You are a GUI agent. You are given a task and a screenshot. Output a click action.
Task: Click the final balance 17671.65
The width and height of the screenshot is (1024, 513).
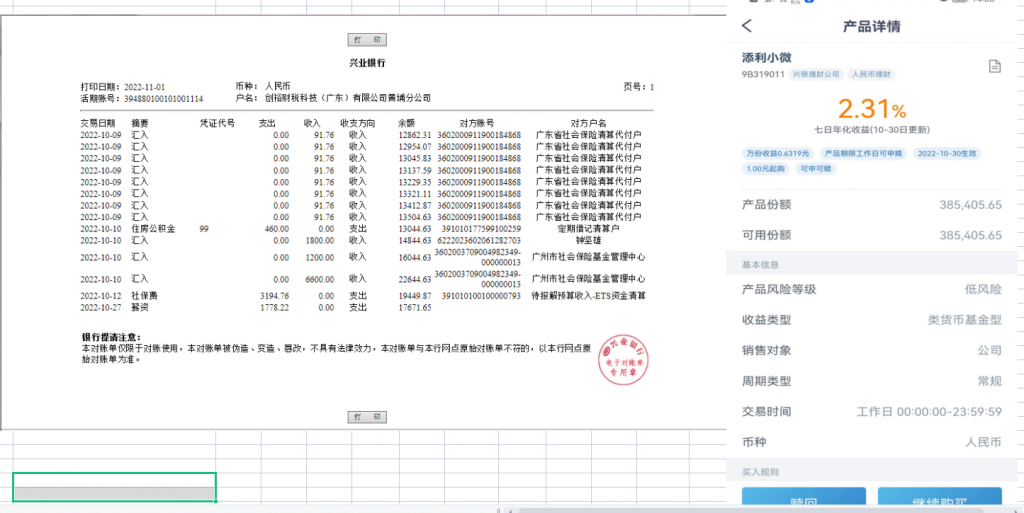415,307
